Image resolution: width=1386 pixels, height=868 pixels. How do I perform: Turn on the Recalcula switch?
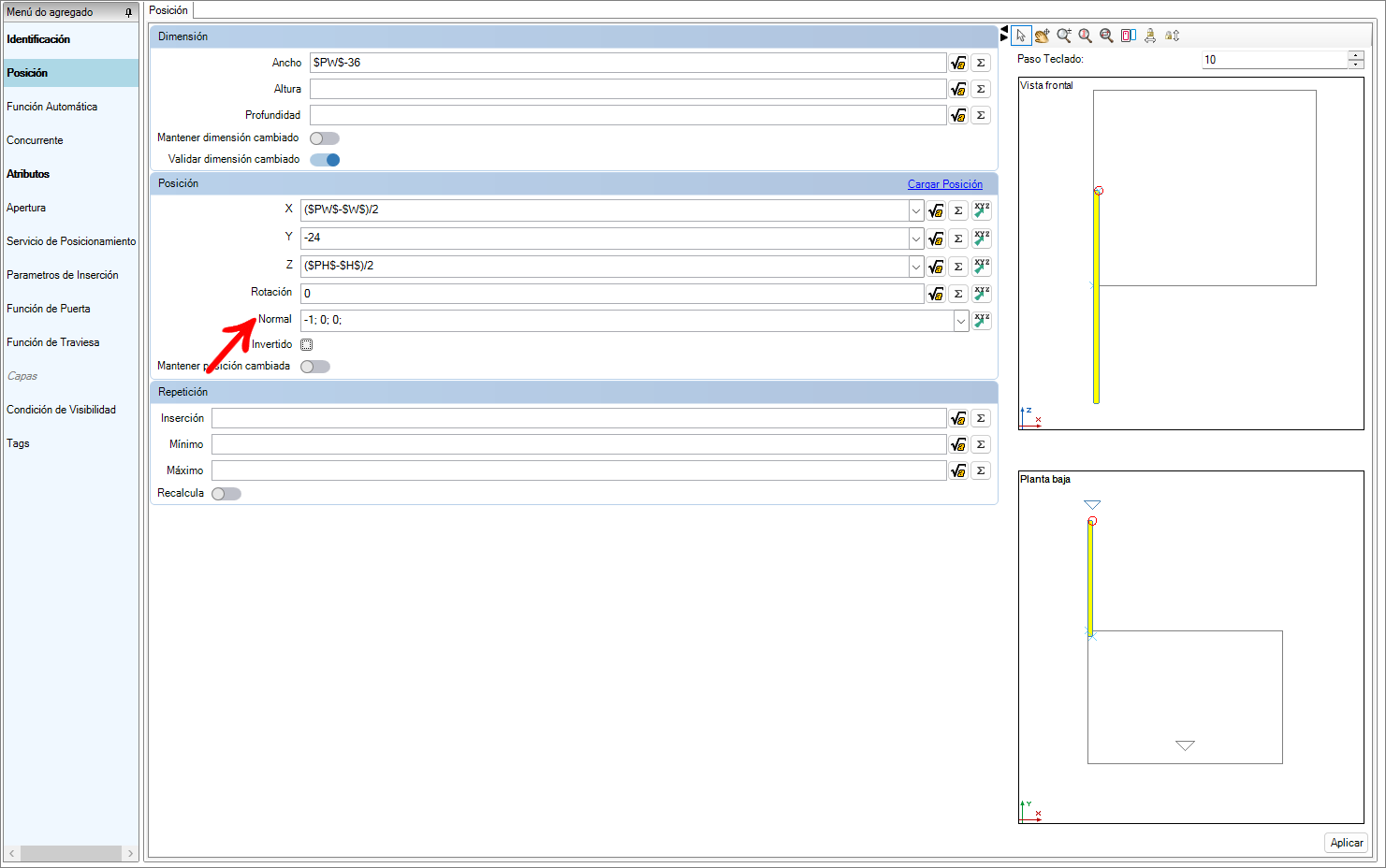coord(226,494)
